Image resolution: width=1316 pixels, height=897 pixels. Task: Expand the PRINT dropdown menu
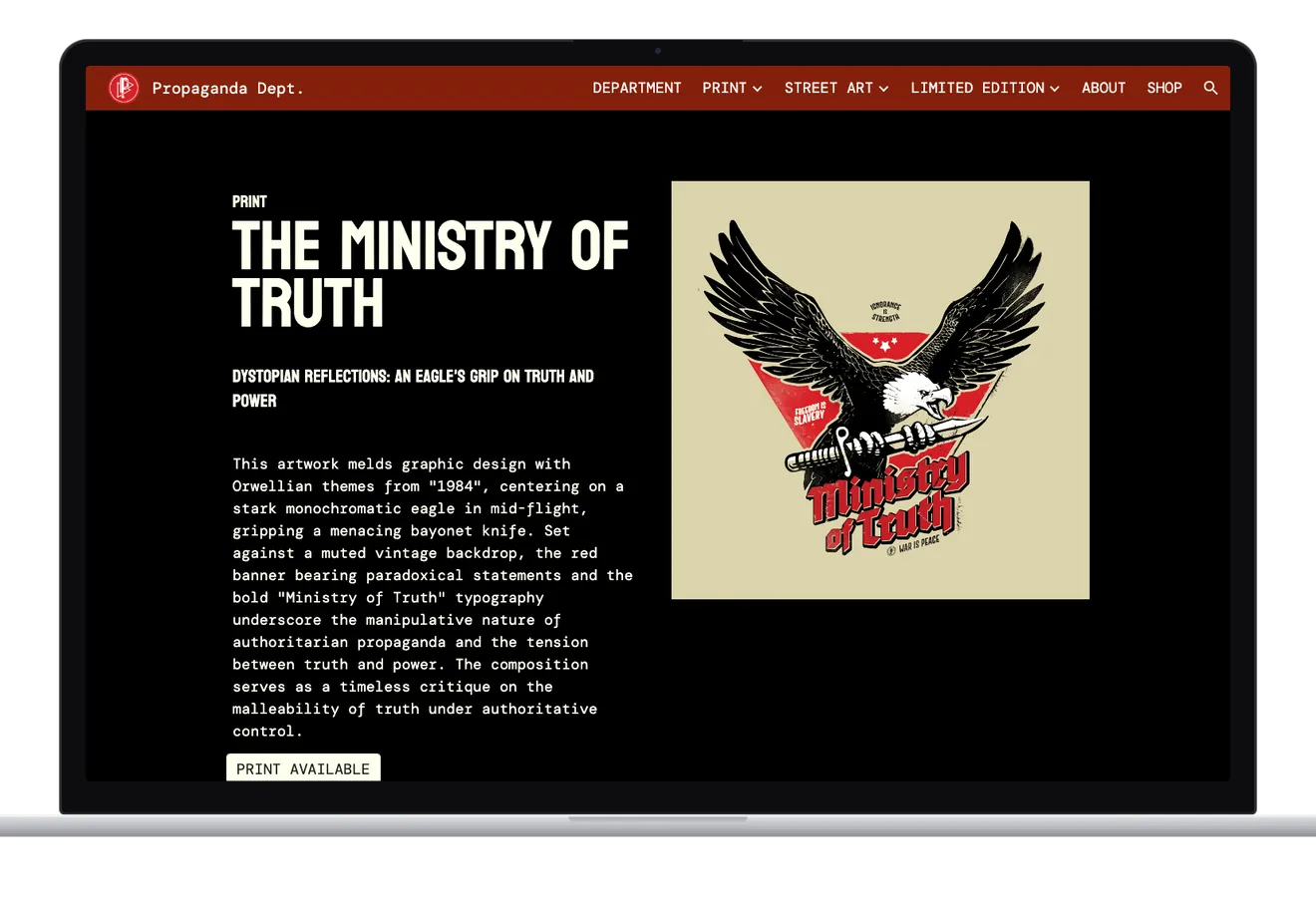(732, 88)
